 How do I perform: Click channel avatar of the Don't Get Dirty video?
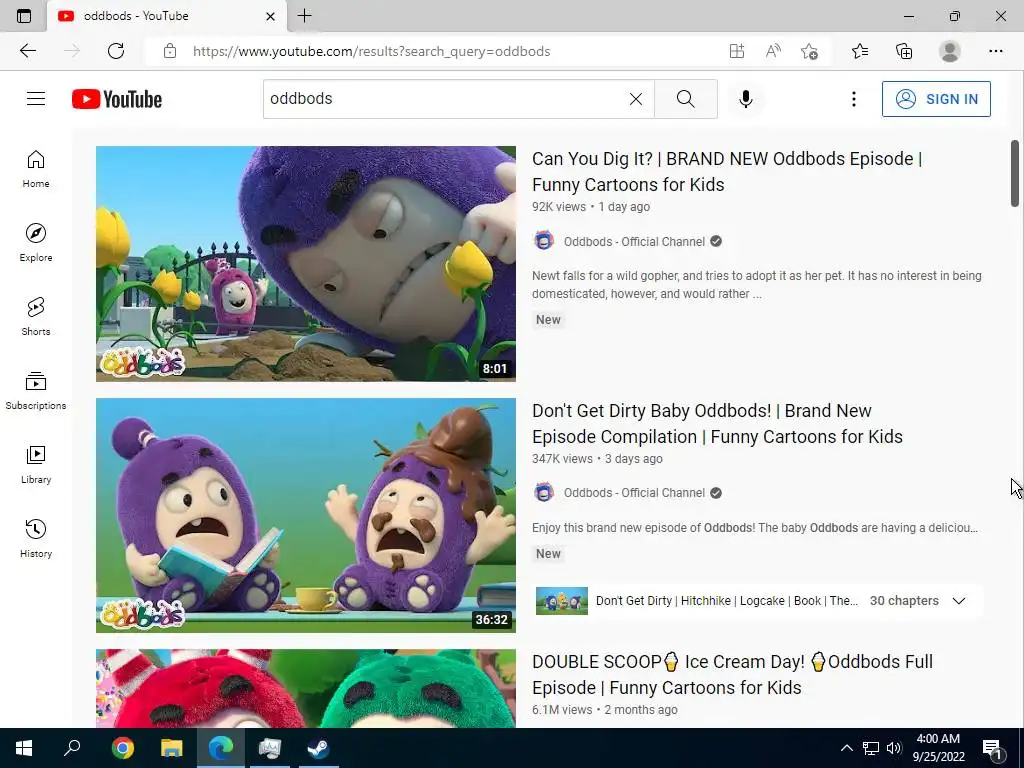tap(544, 492)
